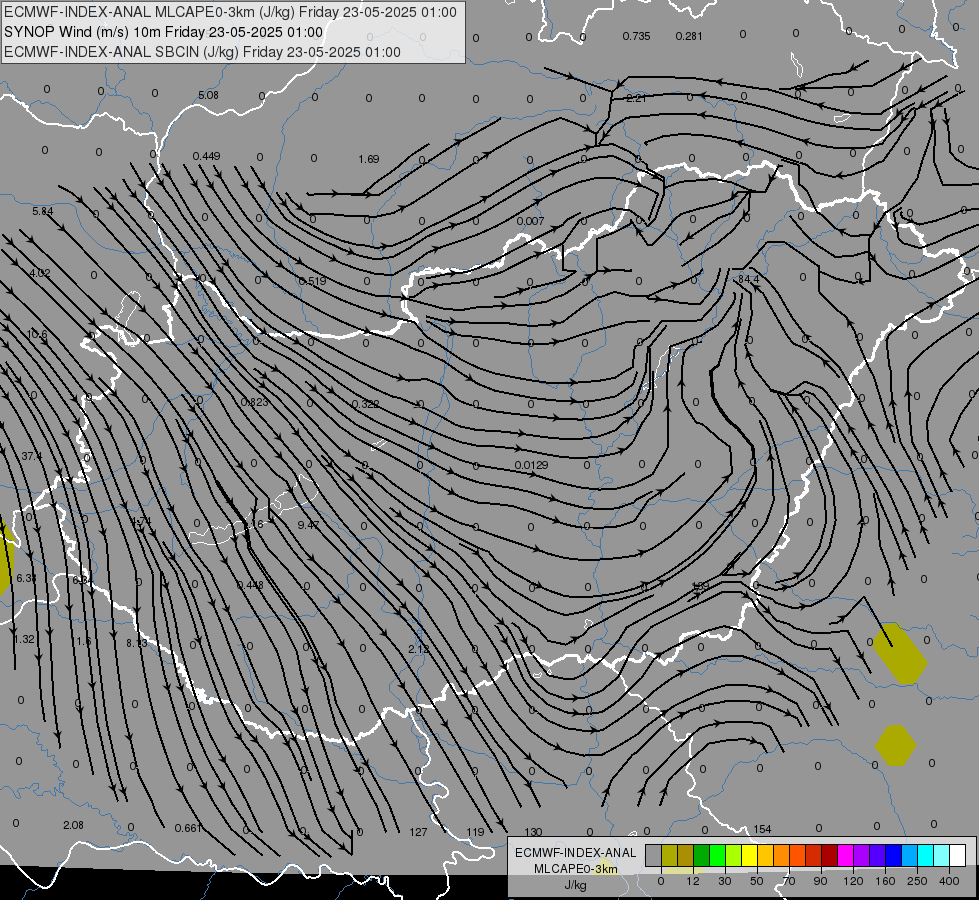Click the legend title ECMWF-INDEX-ANAL
Viewport: 979px width, 900px height.
click(576, 853)
